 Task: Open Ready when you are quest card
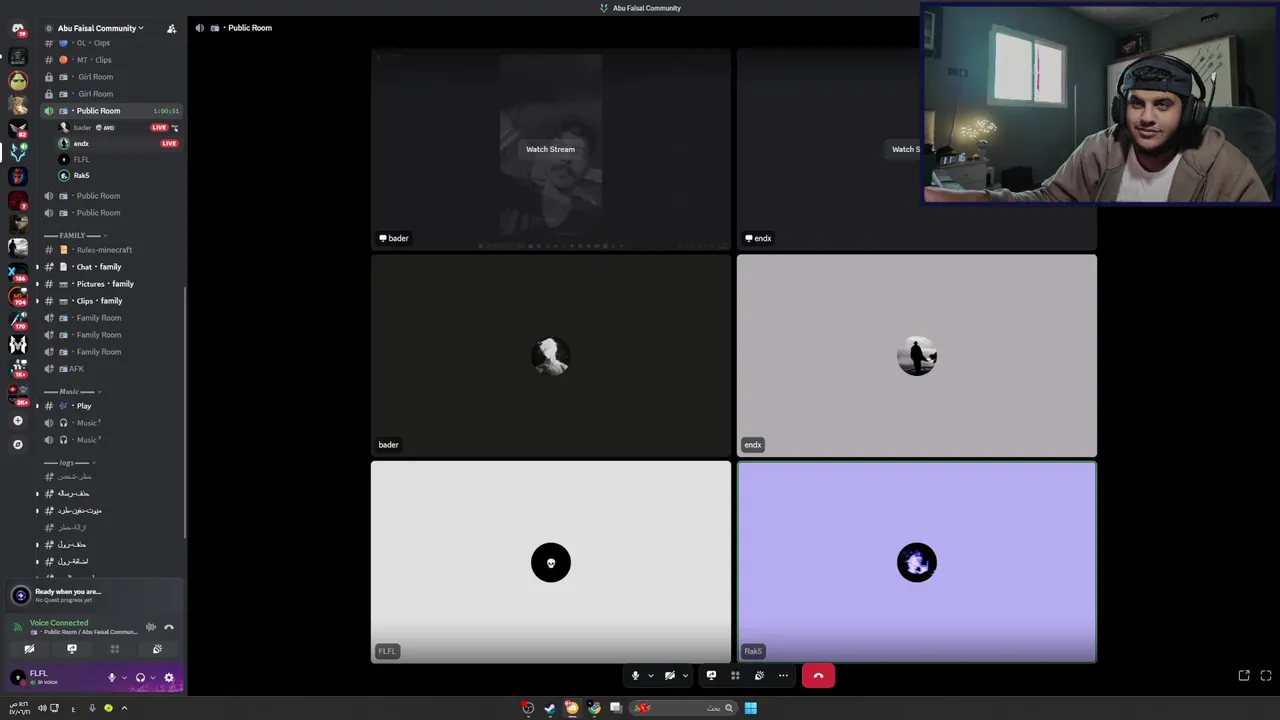93,595
